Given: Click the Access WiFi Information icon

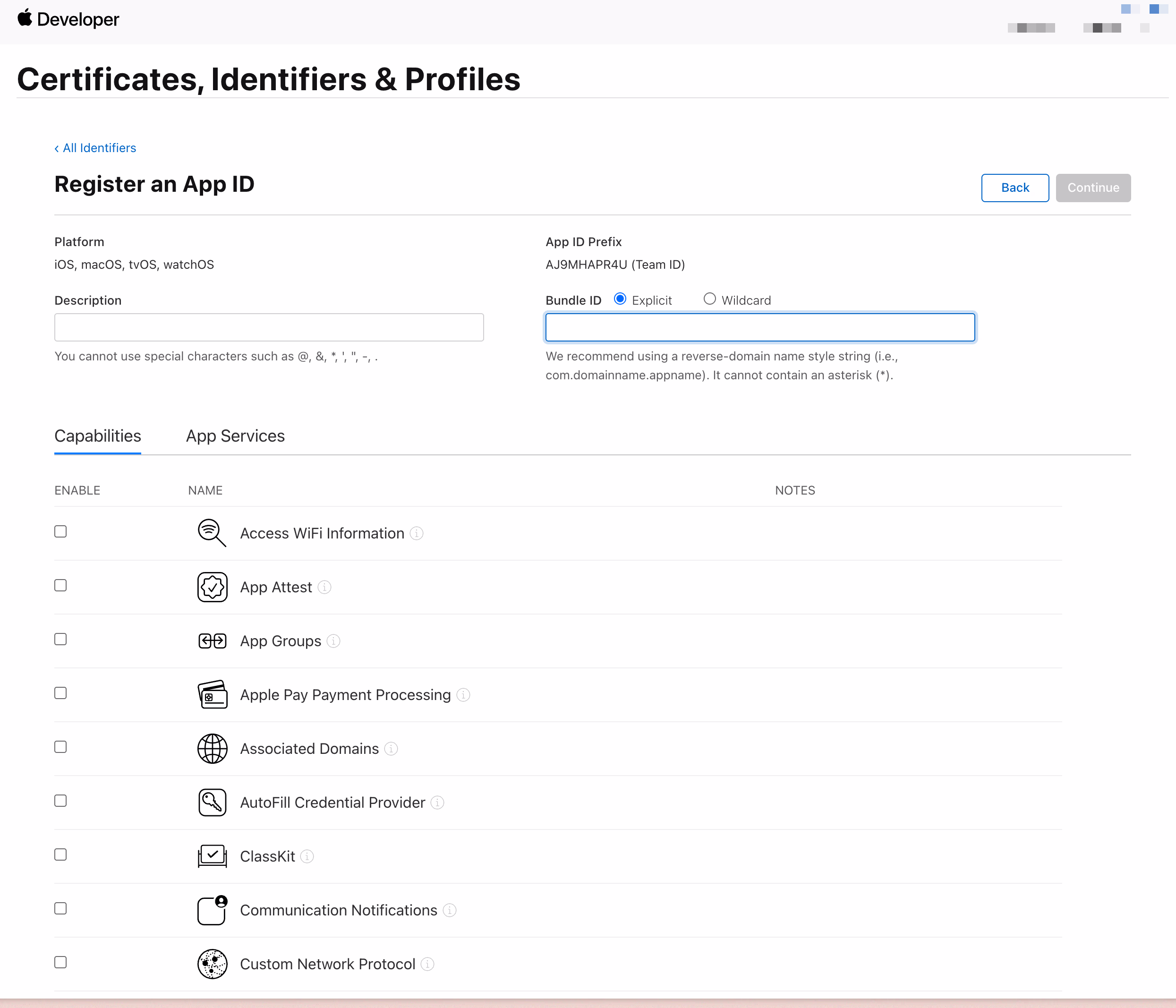Looking at the screenshot, I should 212,532.
